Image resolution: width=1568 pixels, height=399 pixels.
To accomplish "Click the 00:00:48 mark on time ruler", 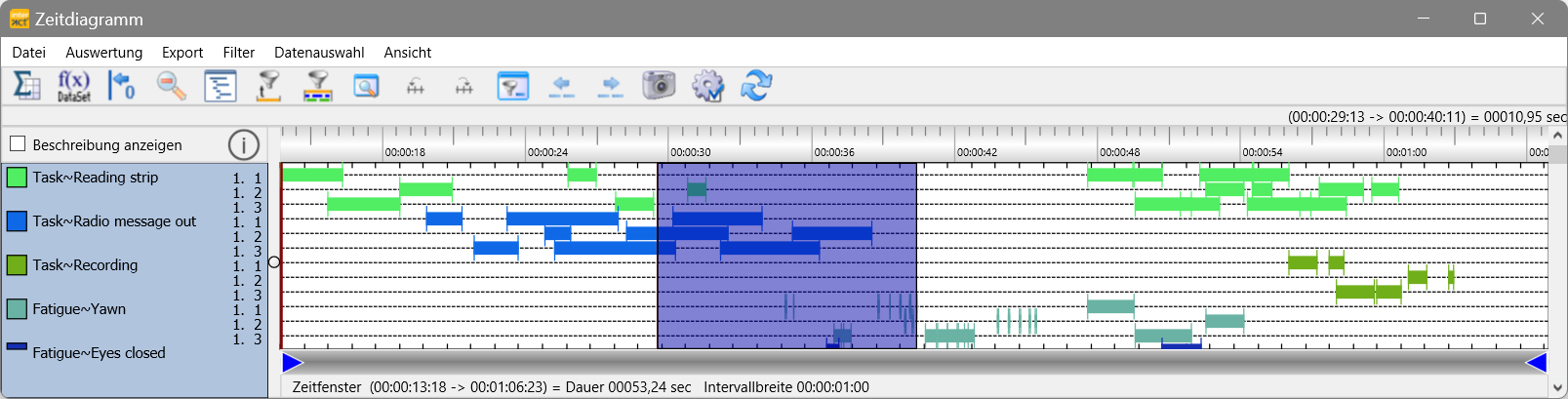I will point(1119,152).
